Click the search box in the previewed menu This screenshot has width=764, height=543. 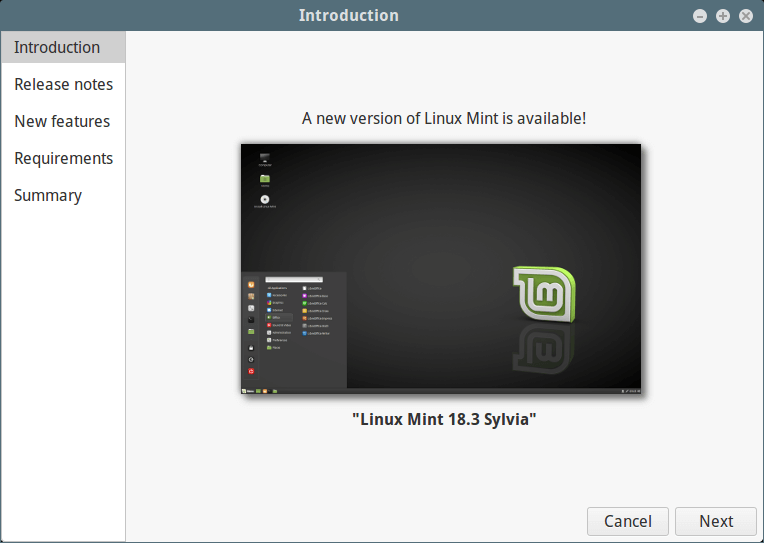293,280
